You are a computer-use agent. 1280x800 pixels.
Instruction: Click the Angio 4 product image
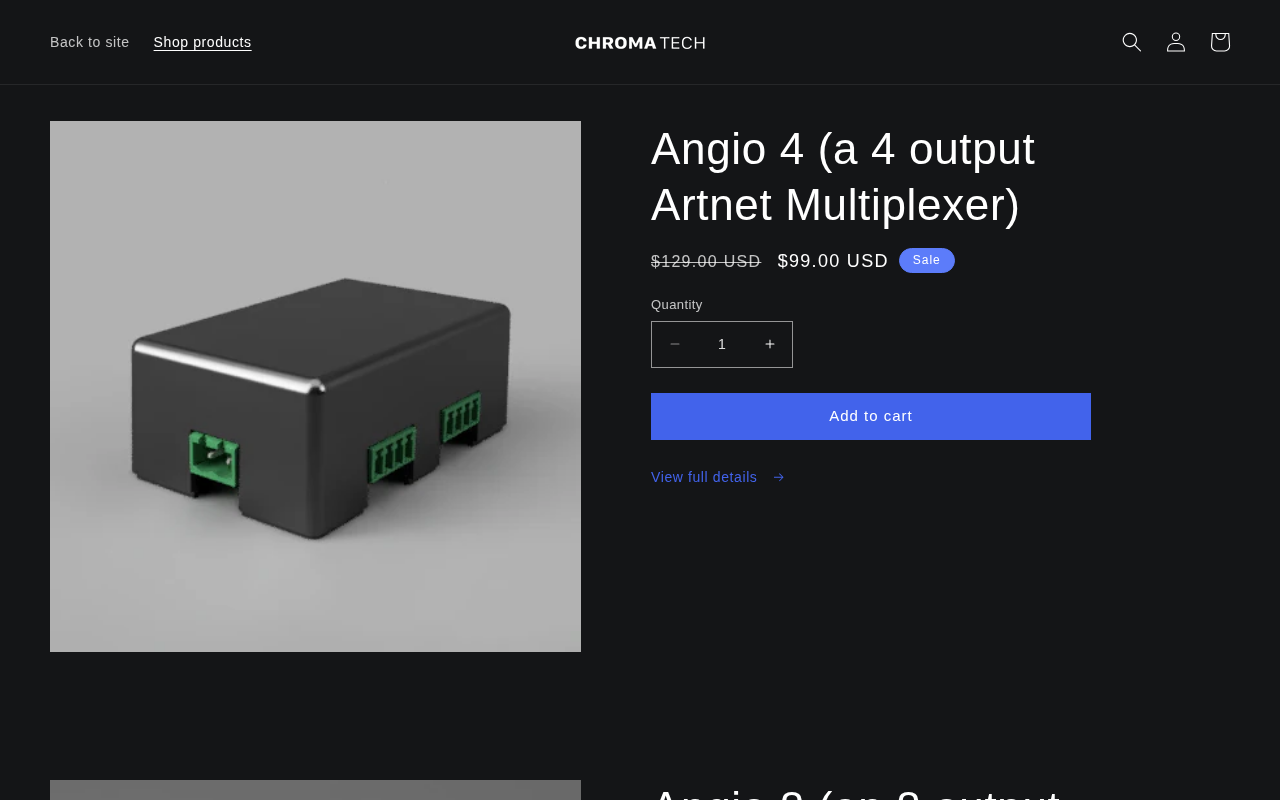(x=315, y=386)
